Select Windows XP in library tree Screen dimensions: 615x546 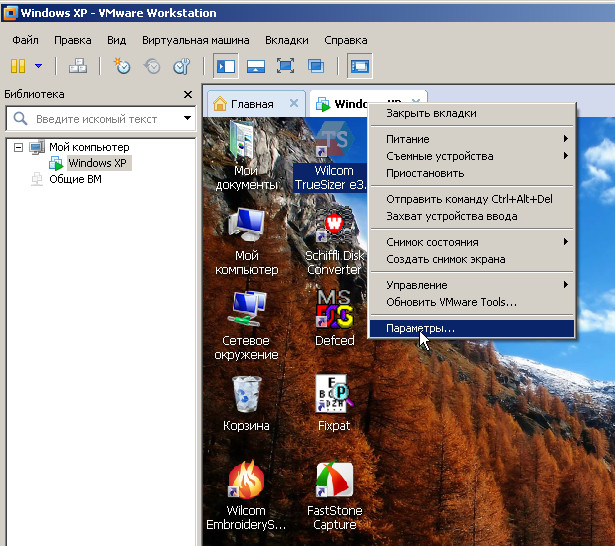pyautogui.click(x=97, y=163)
